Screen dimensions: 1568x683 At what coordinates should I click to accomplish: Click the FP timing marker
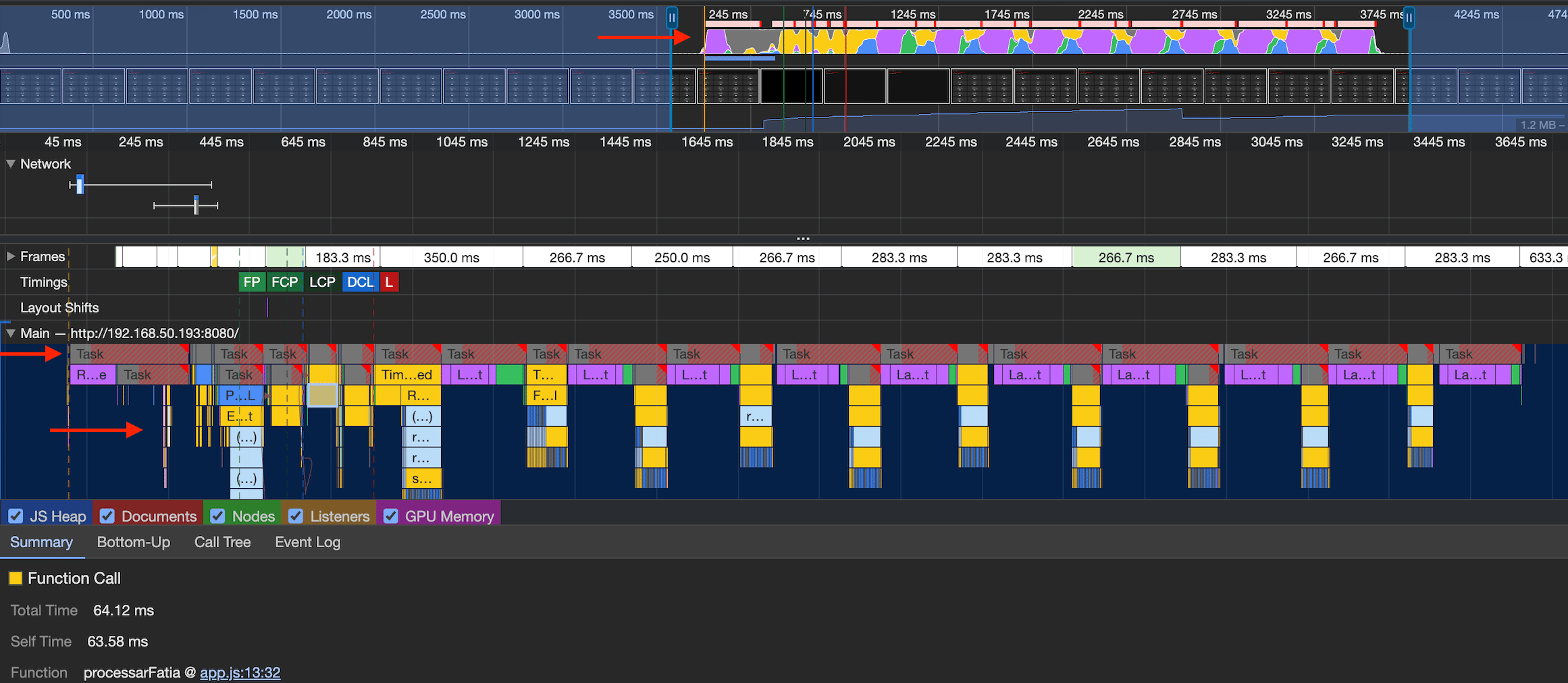pyautogui.click(x=252, y=282)
